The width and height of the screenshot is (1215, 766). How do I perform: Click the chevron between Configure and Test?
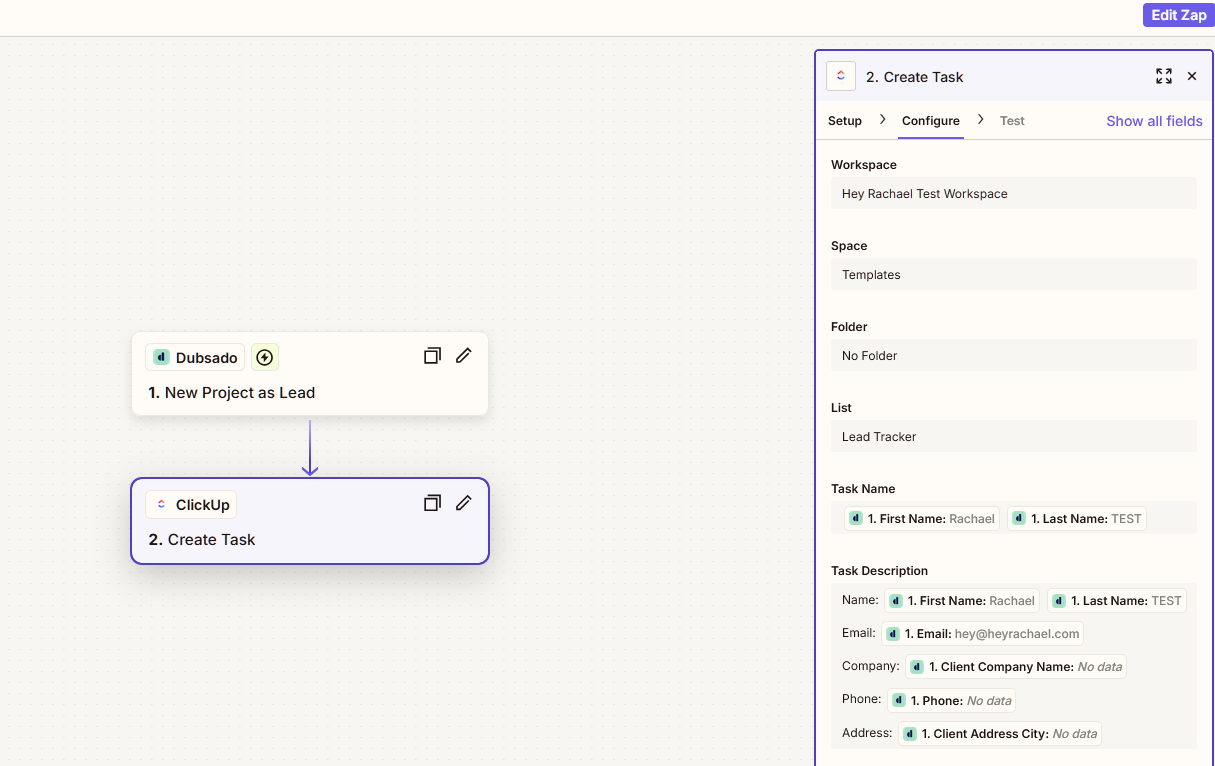pyautogui.click(x=980, y=120)
